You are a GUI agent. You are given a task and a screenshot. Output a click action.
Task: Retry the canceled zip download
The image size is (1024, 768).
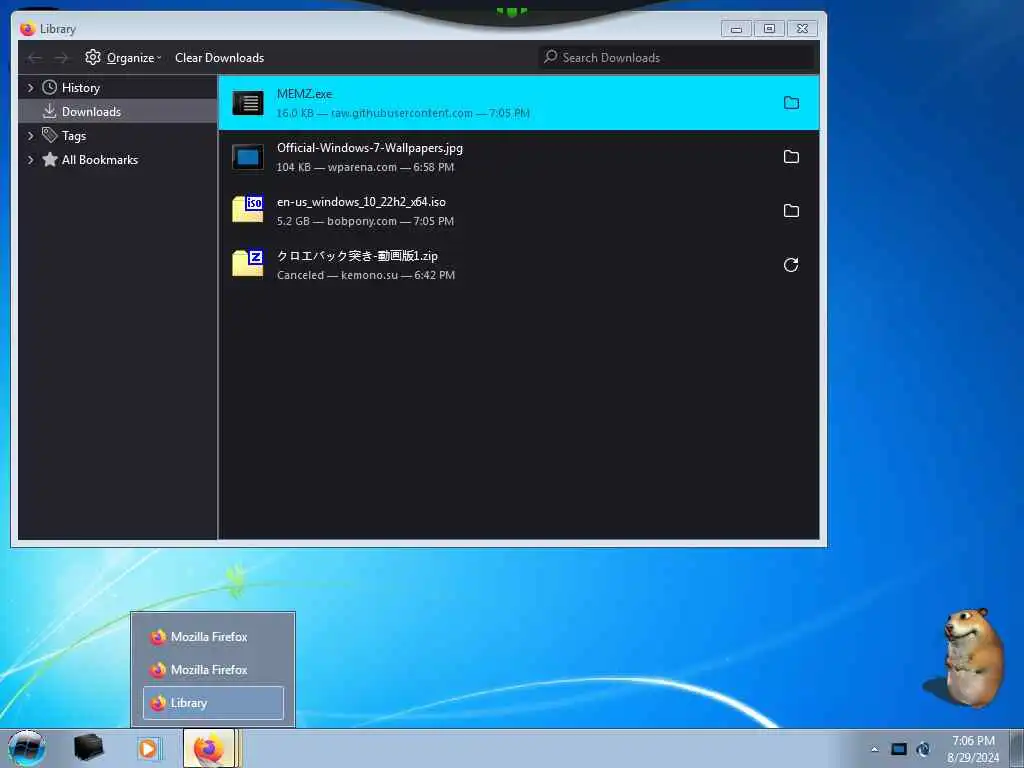(x=791, y=264)
